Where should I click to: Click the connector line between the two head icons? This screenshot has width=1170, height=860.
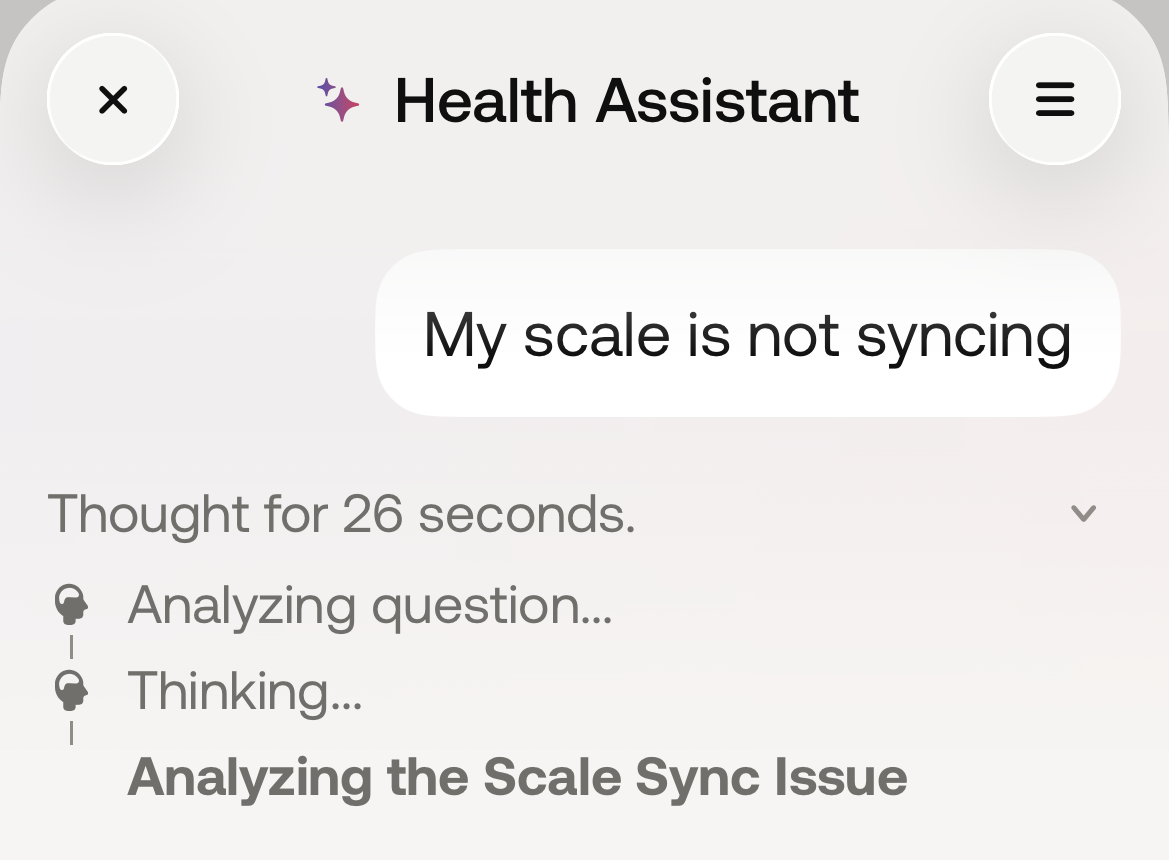coord(72,647)
